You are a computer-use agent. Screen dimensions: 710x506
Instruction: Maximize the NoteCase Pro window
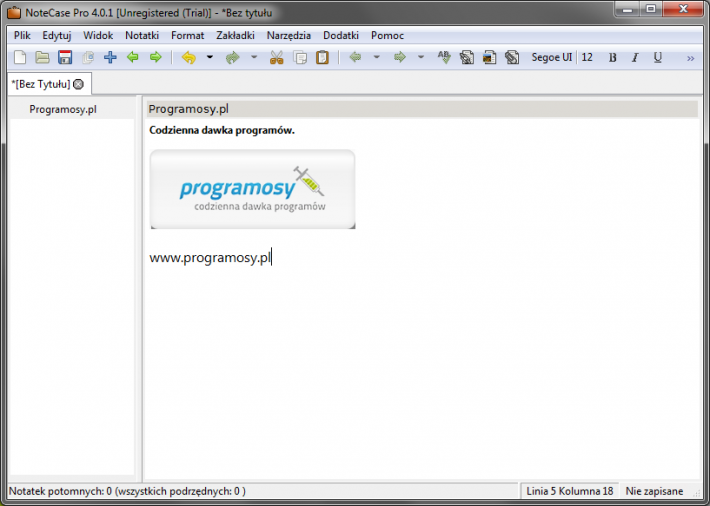pos(651,9)
